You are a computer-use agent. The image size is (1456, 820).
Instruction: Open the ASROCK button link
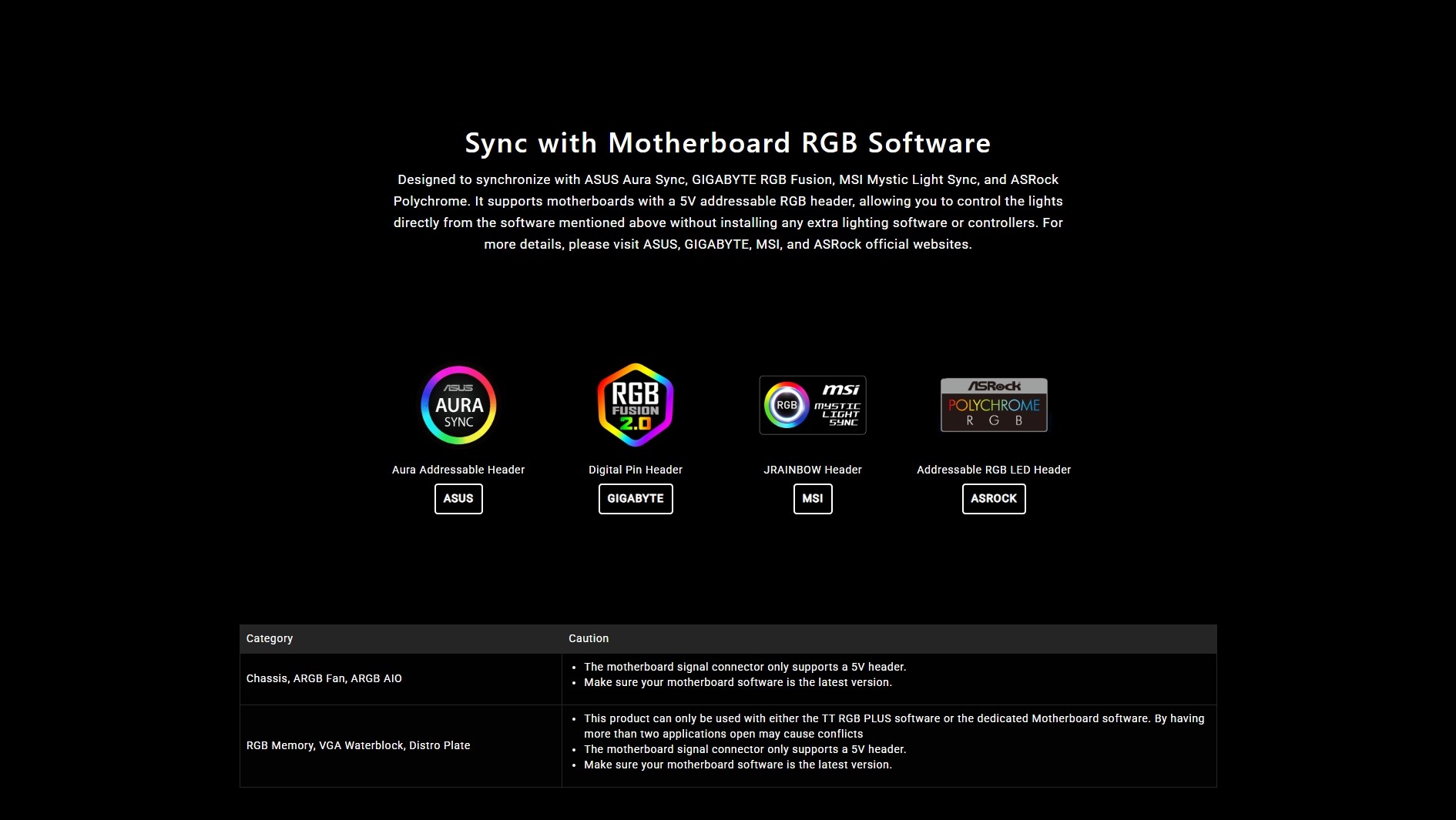coord(994,499)
